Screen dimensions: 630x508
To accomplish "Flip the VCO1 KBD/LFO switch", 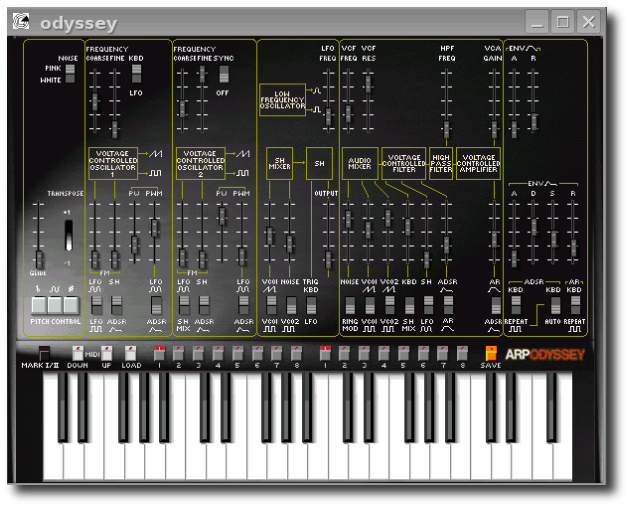I will tap(136, 74).
